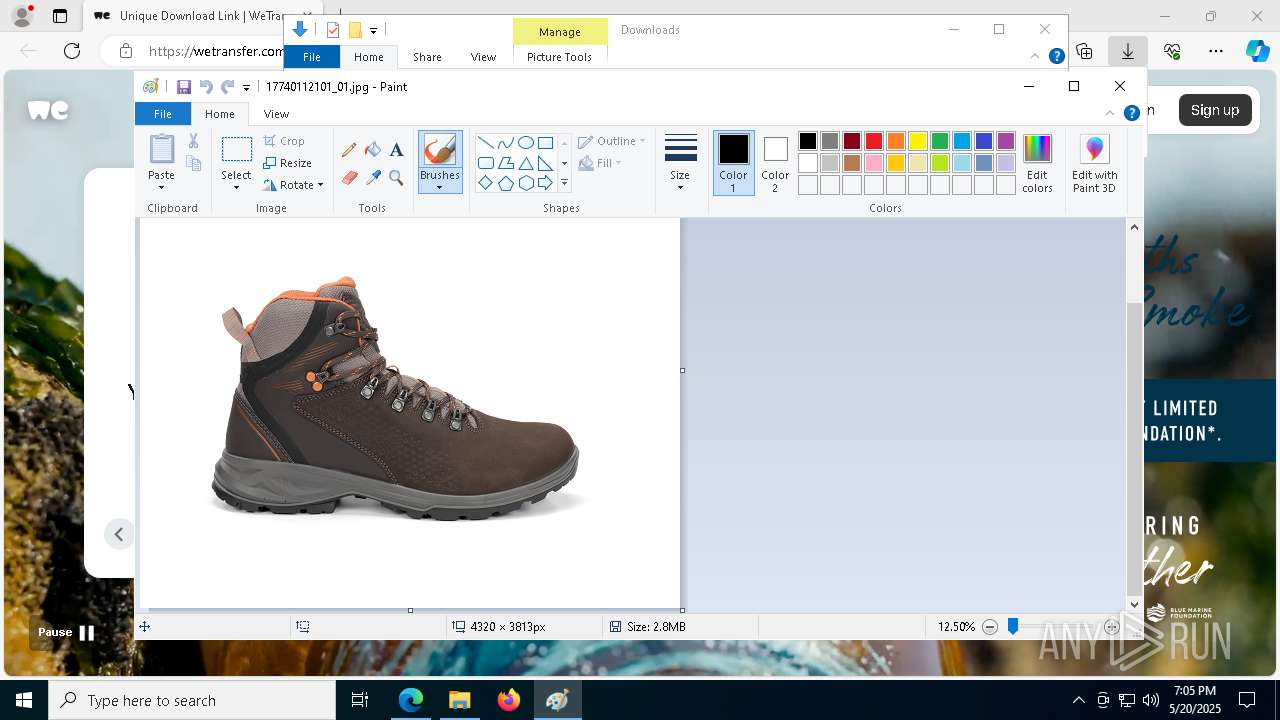Select the Magnifier tool

pyautogui.click(x=396, y=178)
